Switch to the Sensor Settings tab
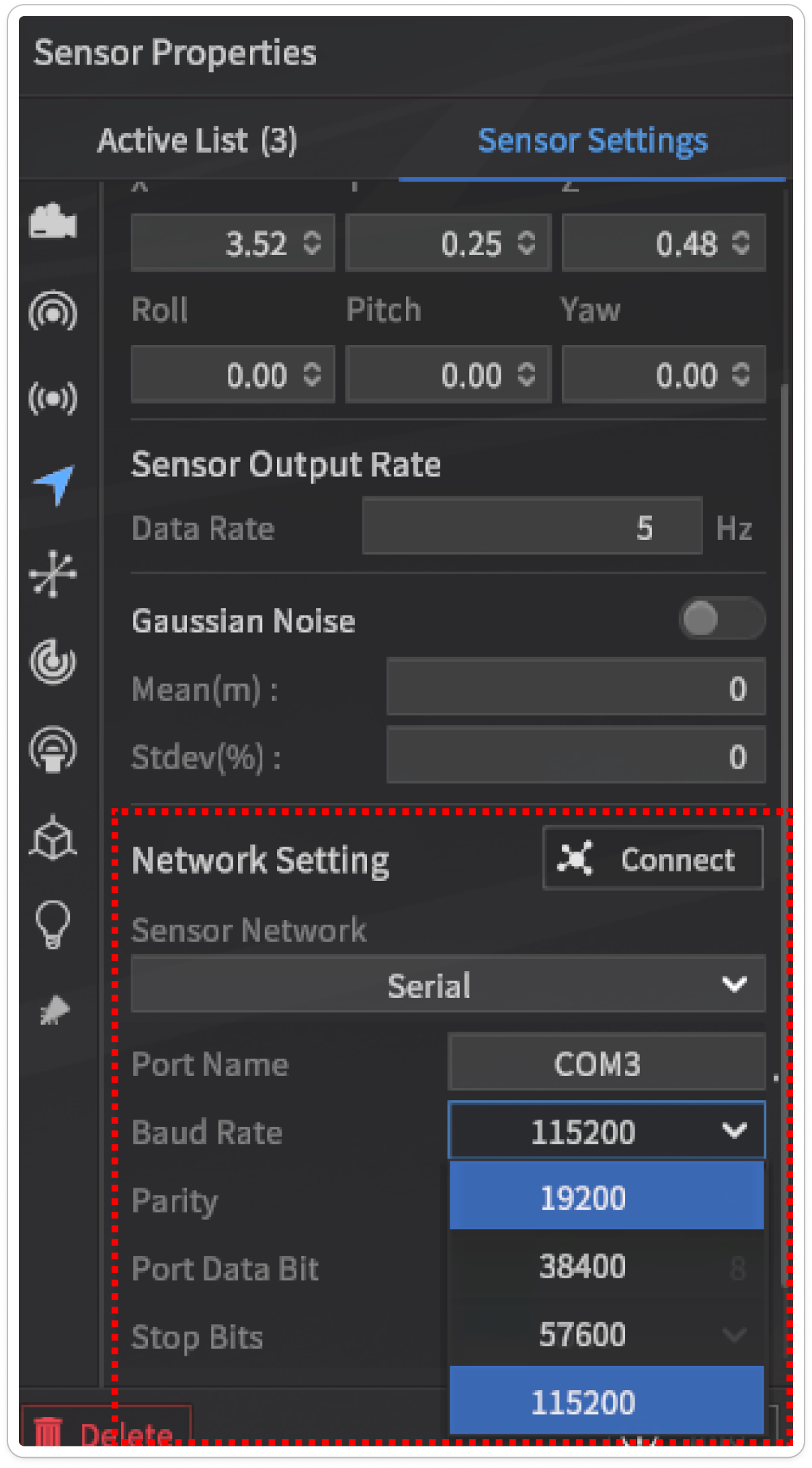Viewport: 812px width, 1468px height. pyautogui.click(x=592, y=141)
